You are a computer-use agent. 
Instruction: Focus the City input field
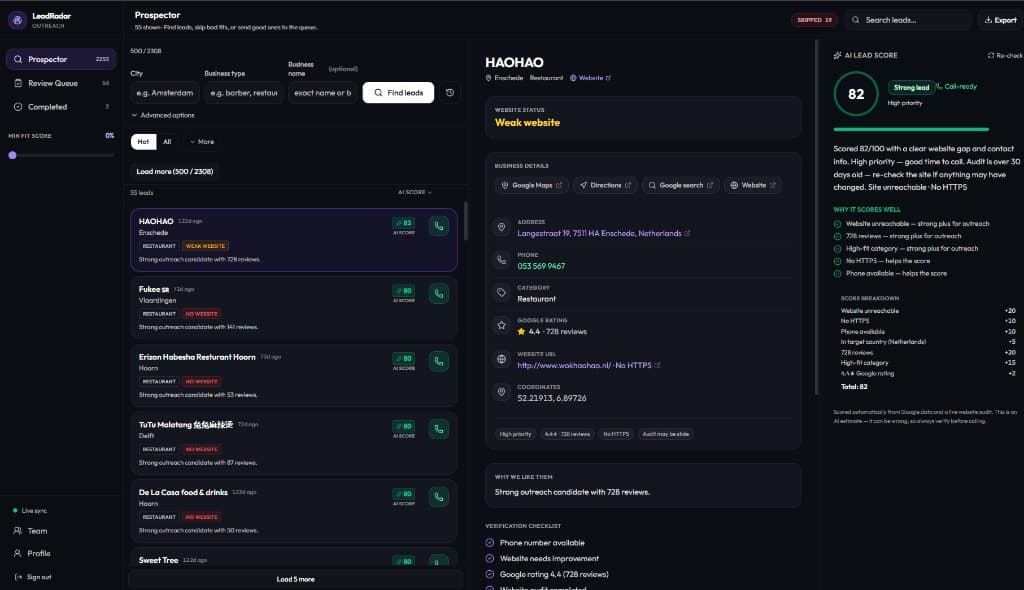[164, 93]
